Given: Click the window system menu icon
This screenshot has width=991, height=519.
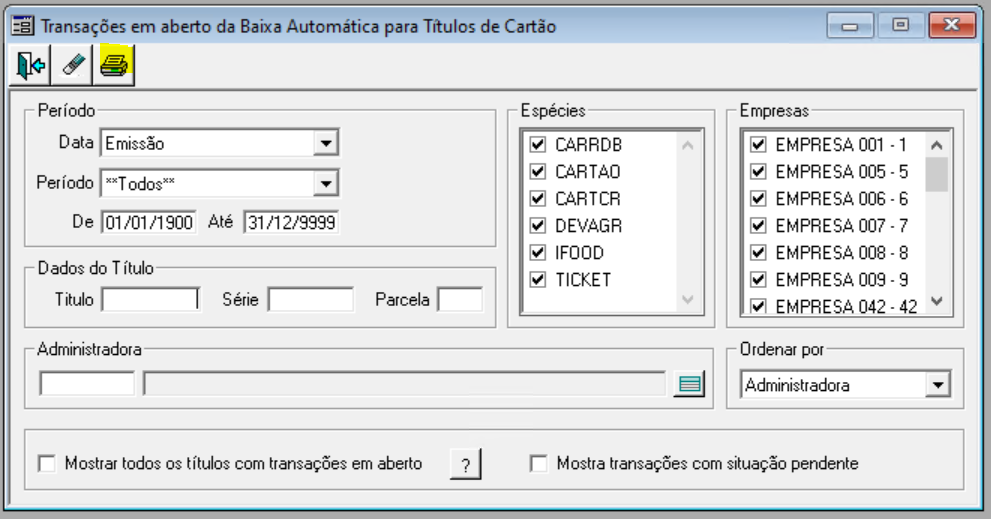Looking at the screenshot, I should click(23, 26).
